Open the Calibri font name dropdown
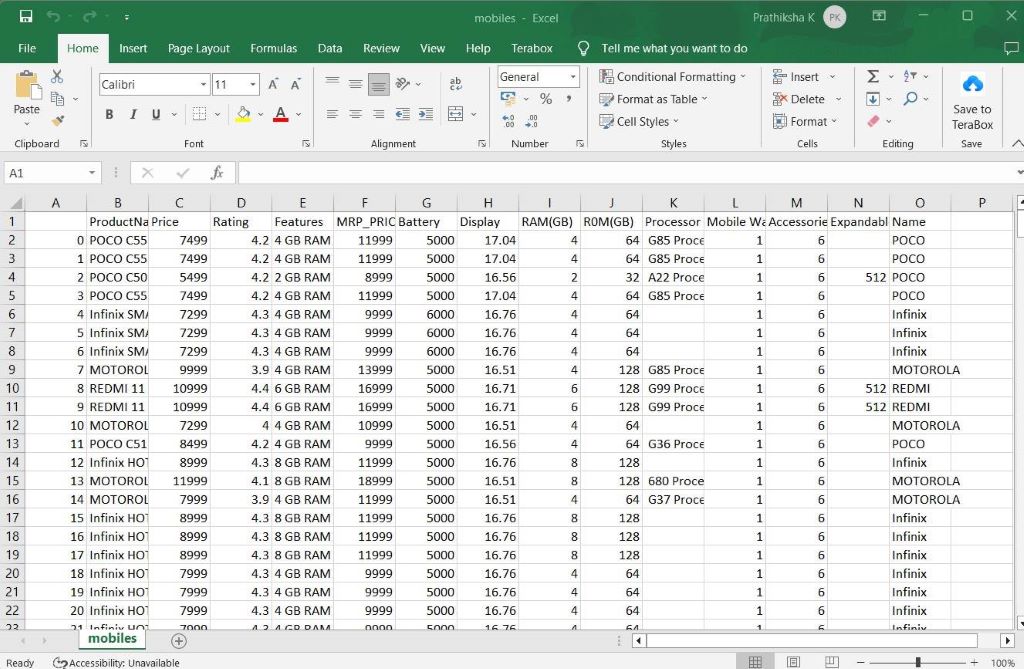 [x=202, y=85]
